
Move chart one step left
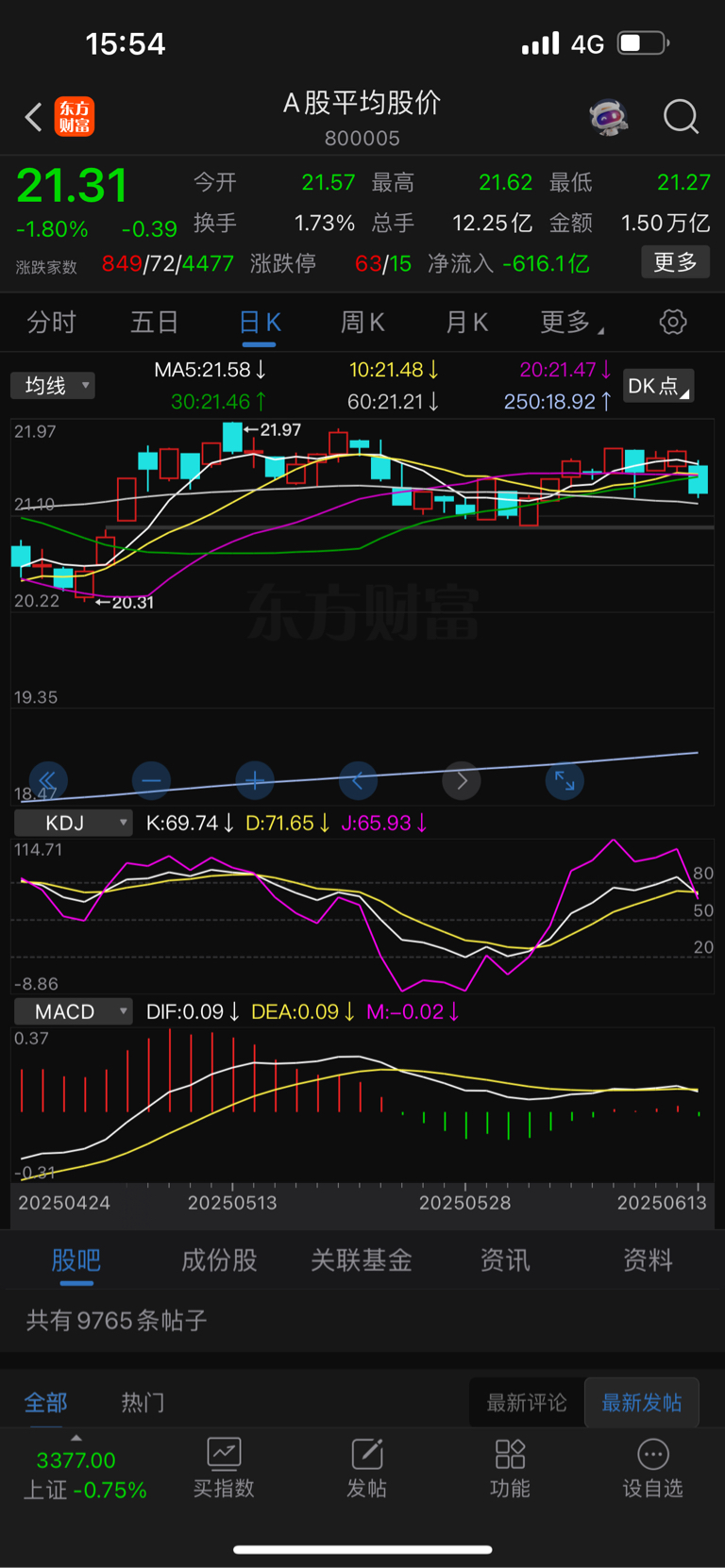[x=358, y=780]
